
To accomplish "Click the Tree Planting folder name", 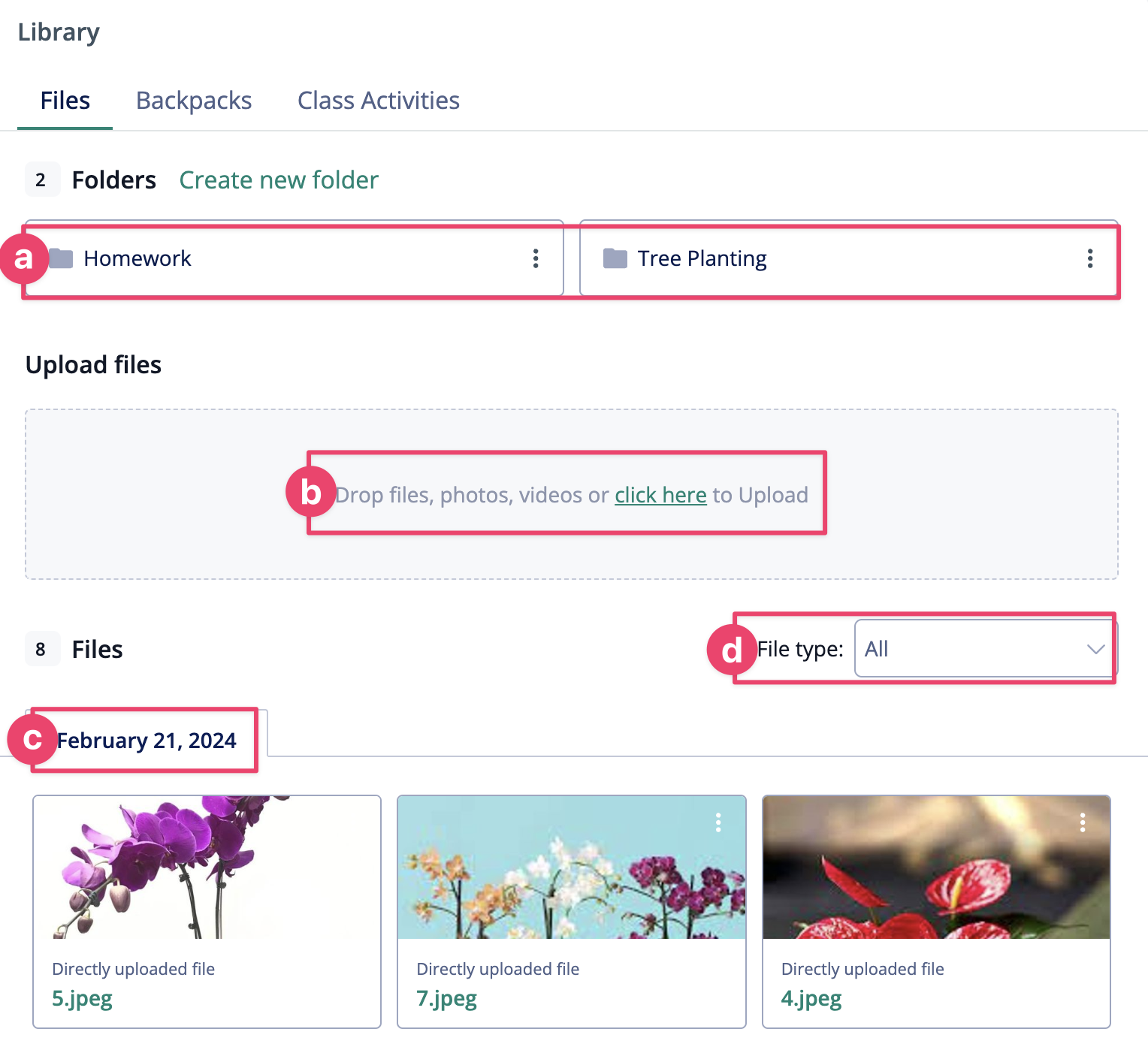I will coord(702,258).
